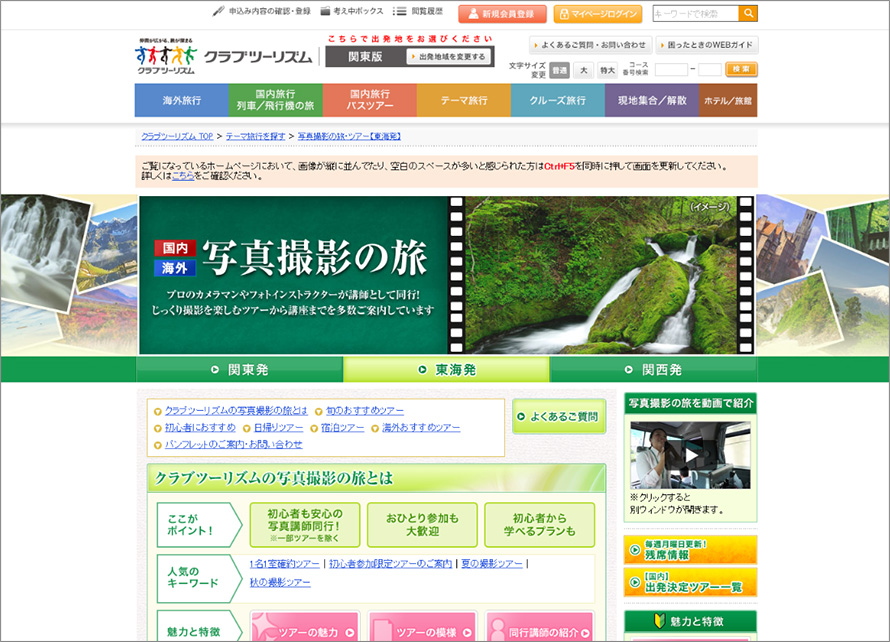Open 国内旅行 バスツアー menu
Screen dimensions: 890x642
pyautogui.click(x=370, y=100)
